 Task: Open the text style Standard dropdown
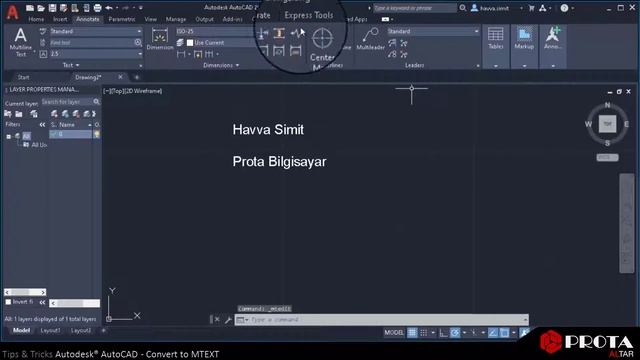tap(96, 31)
